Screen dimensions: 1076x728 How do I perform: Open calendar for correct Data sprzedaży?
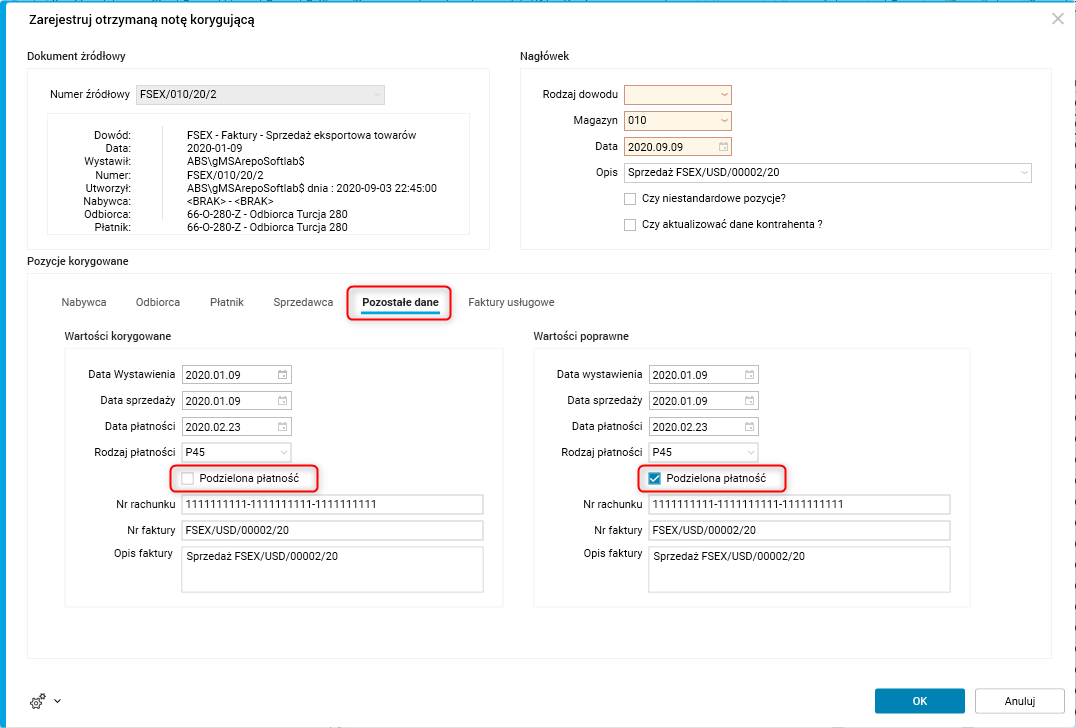click(750, 401)
